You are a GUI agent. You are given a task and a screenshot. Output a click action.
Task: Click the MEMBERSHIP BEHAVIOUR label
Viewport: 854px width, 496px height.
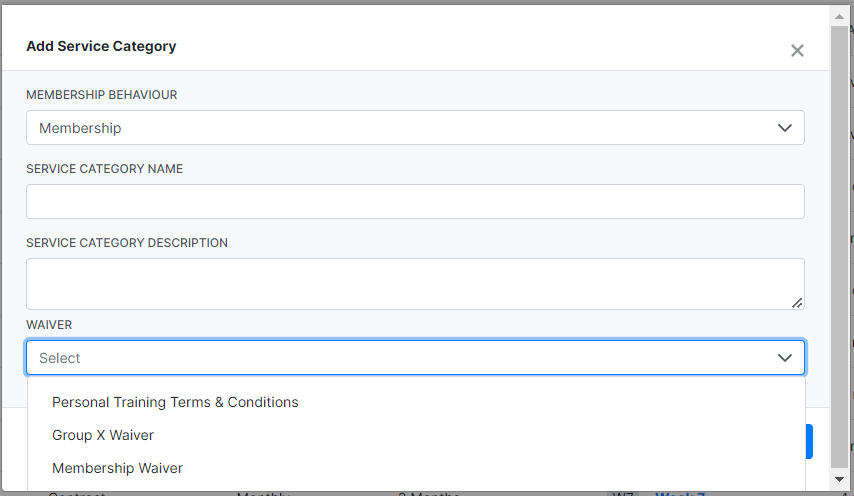pos(102,95)
